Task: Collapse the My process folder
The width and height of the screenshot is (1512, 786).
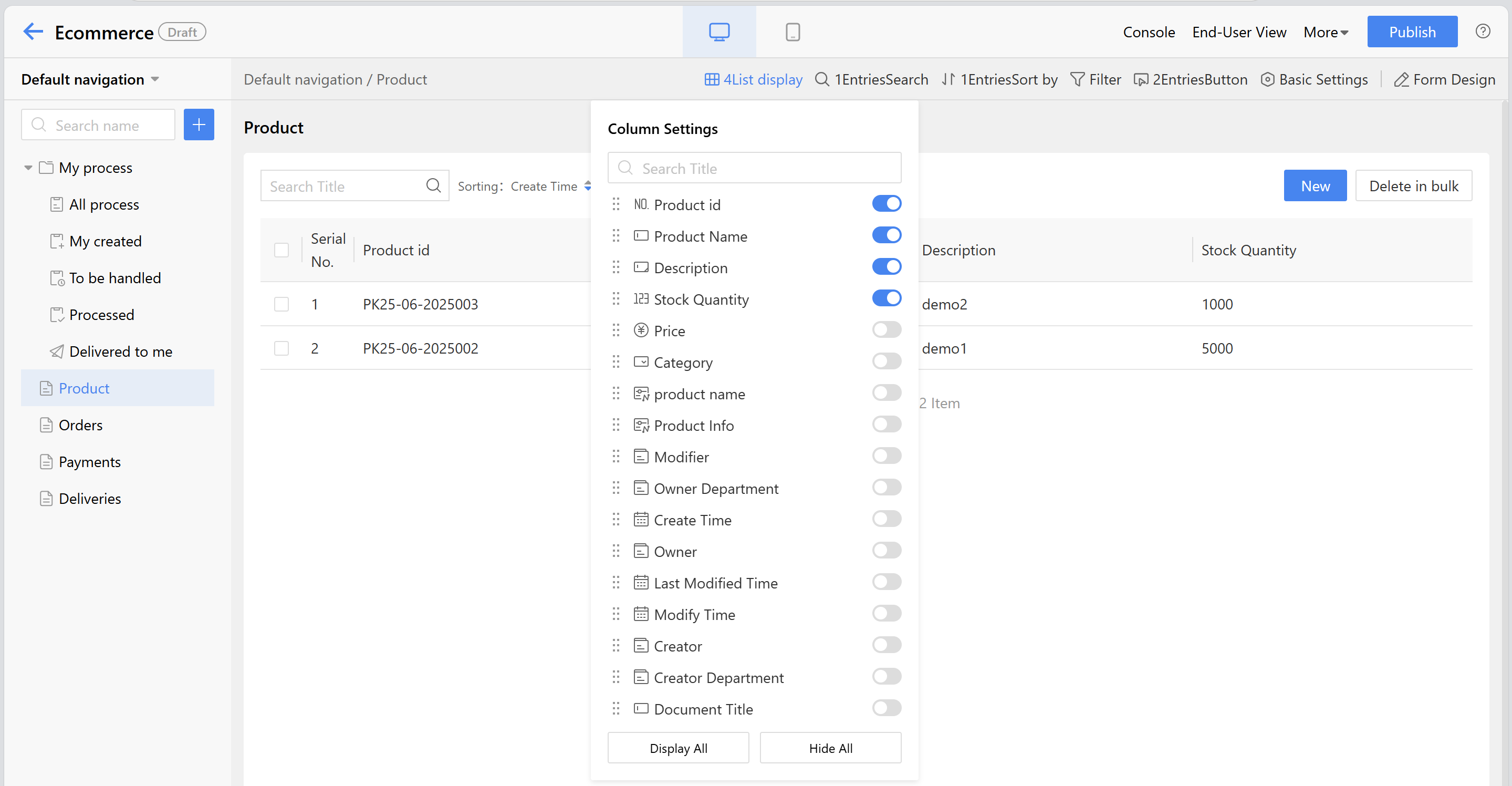Action: 28,168
